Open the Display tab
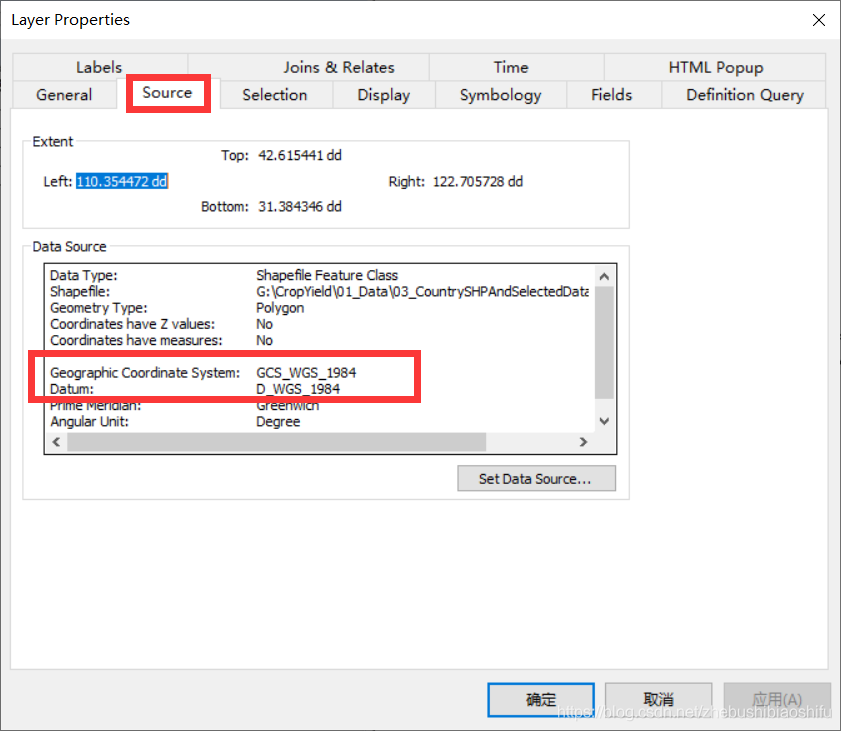Viewport: 841px width, 731px height. [383, 95]
